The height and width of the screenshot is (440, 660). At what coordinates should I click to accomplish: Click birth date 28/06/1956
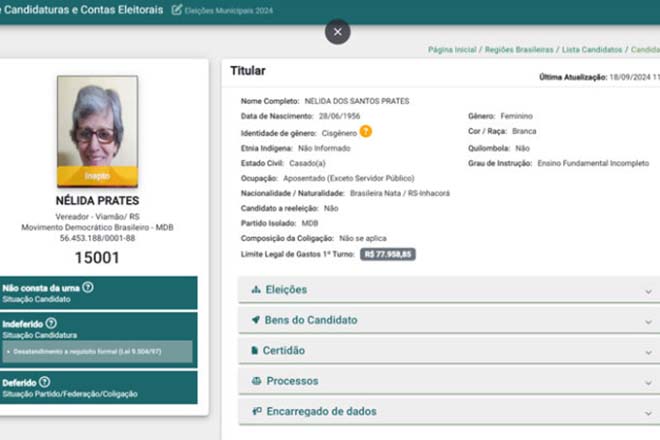pos(339,116)
